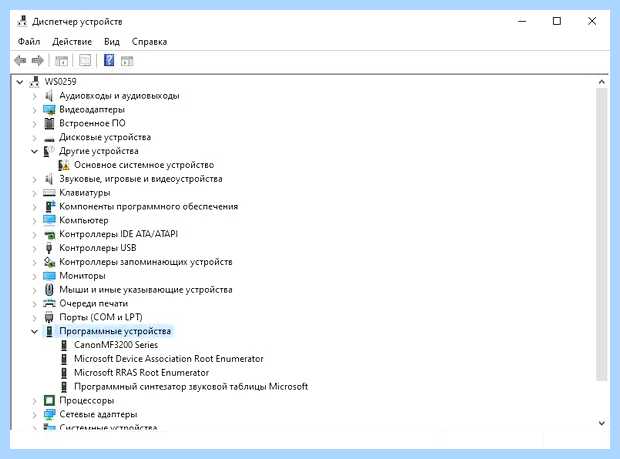This screenshot has height=459, width=620.
Task: Click the Клавиатуры keyboard icon
Action: [49, 193]
